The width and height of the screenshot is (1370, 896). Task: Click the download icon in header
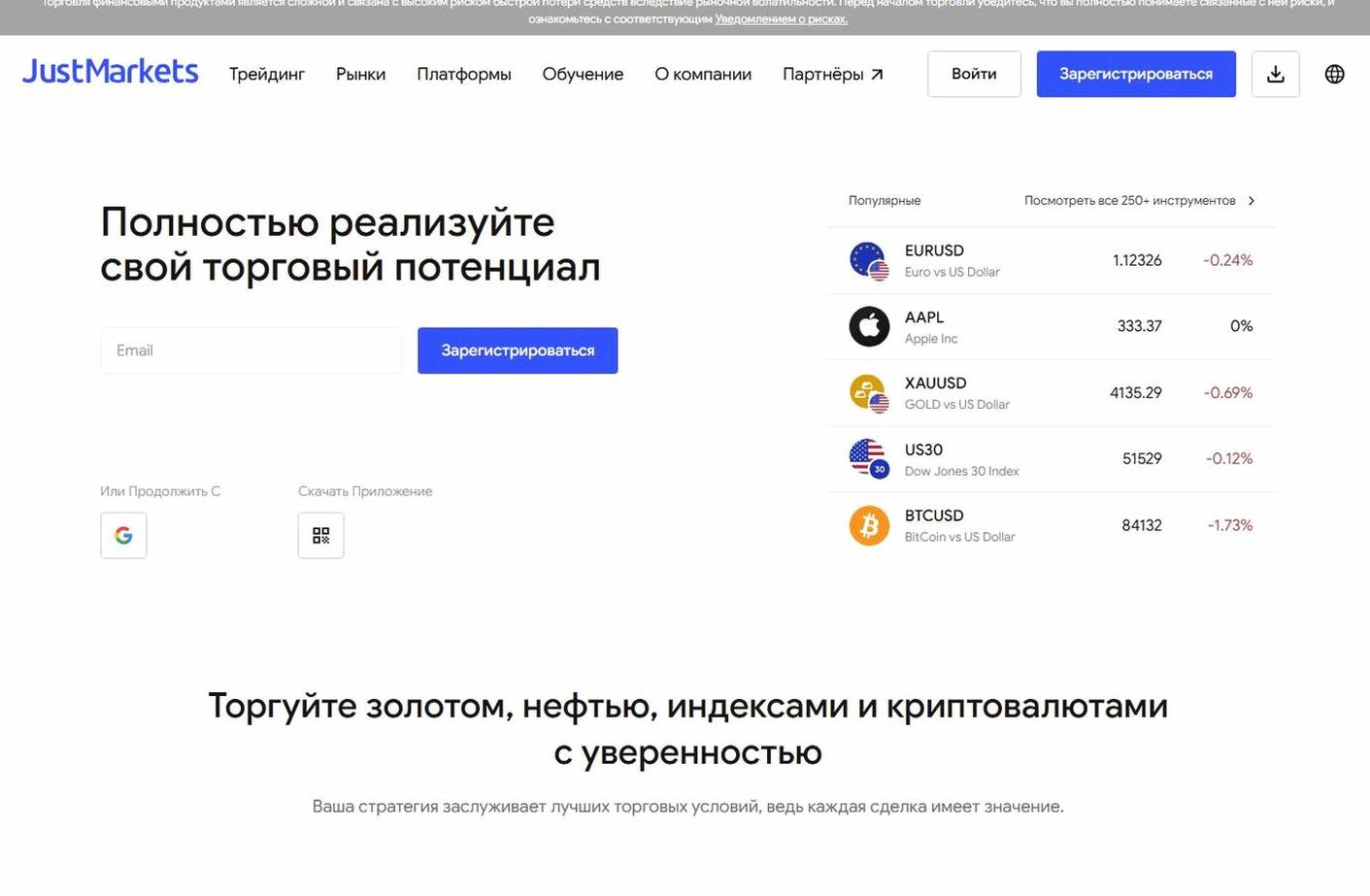pyautogui.click(x=1276, y=74)
